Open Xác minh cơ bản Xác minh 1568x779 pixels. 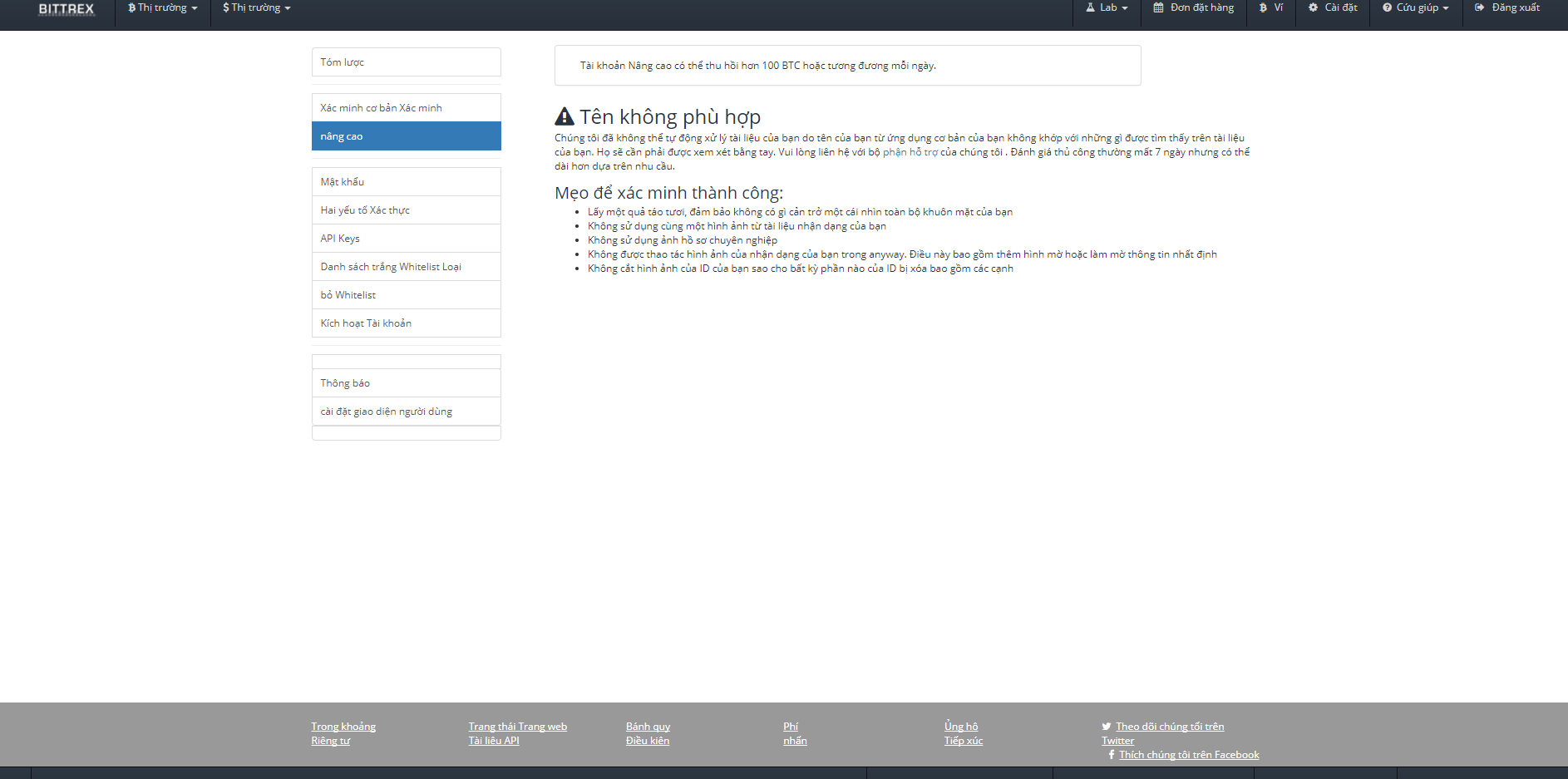pyautogui.click(x=407, y=108)
